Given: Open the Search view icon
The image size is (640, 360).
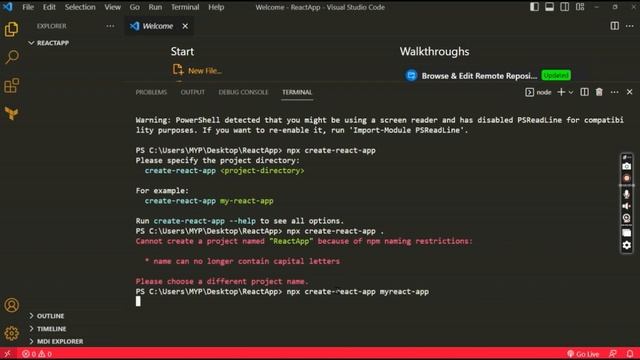Looking at the screenshot, I should pyautogui.click(x=11, y=57).
